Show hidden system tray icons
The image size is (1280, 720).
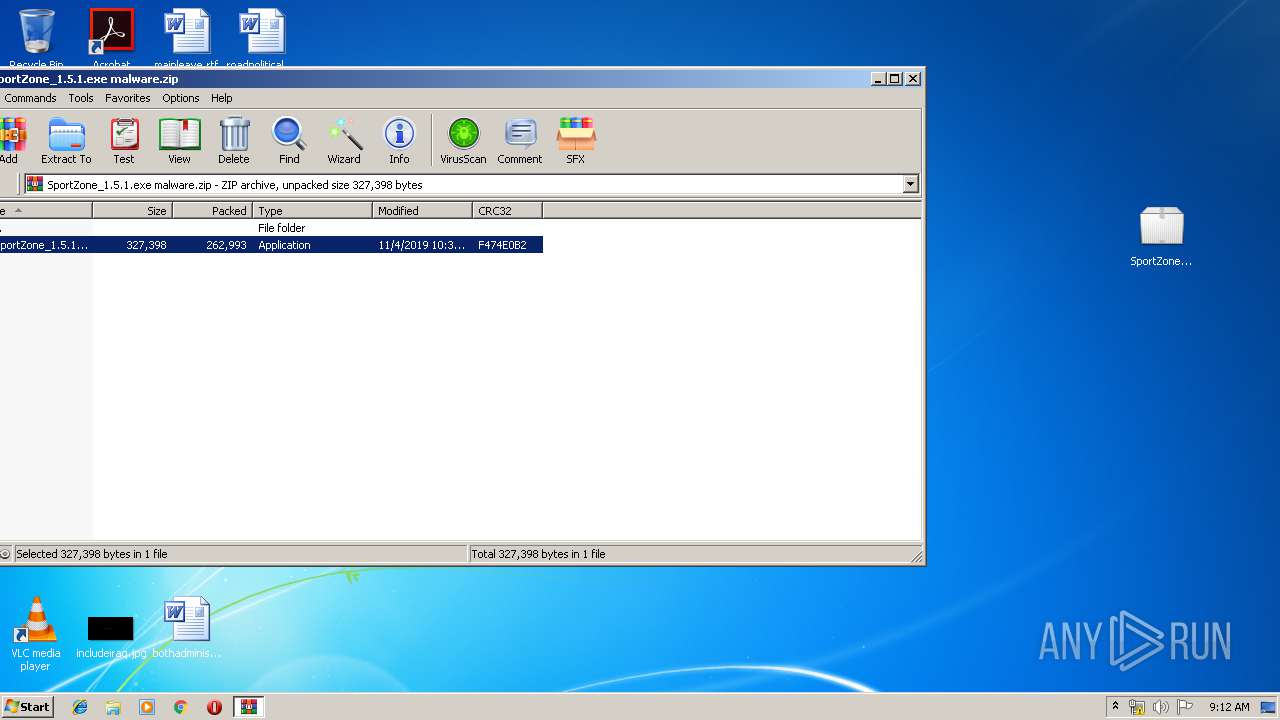tap(1115, 707)
